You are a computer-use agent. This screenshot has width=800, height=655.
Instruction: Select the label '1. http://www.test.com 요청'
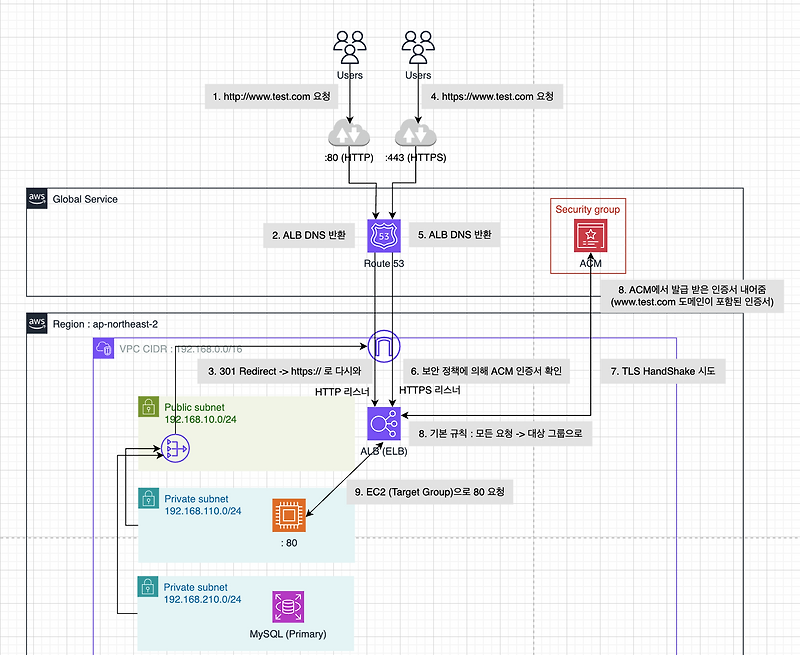point(271,96)
